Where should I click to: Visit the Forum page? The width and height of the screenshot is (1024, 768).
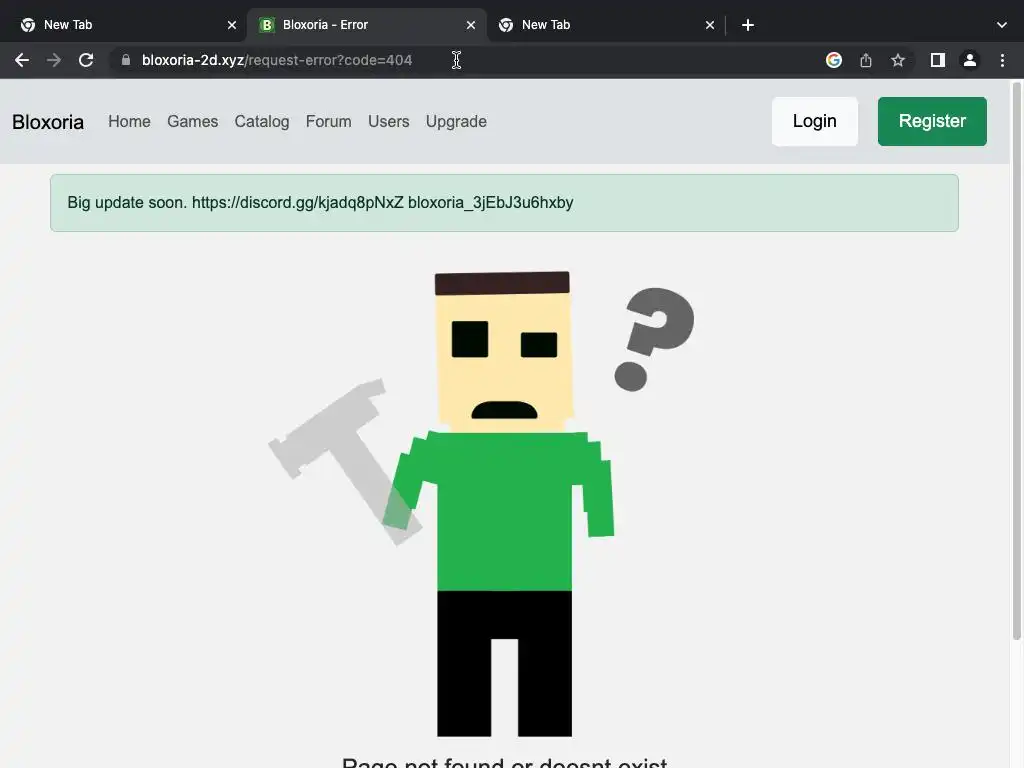[x=328, y=121]
